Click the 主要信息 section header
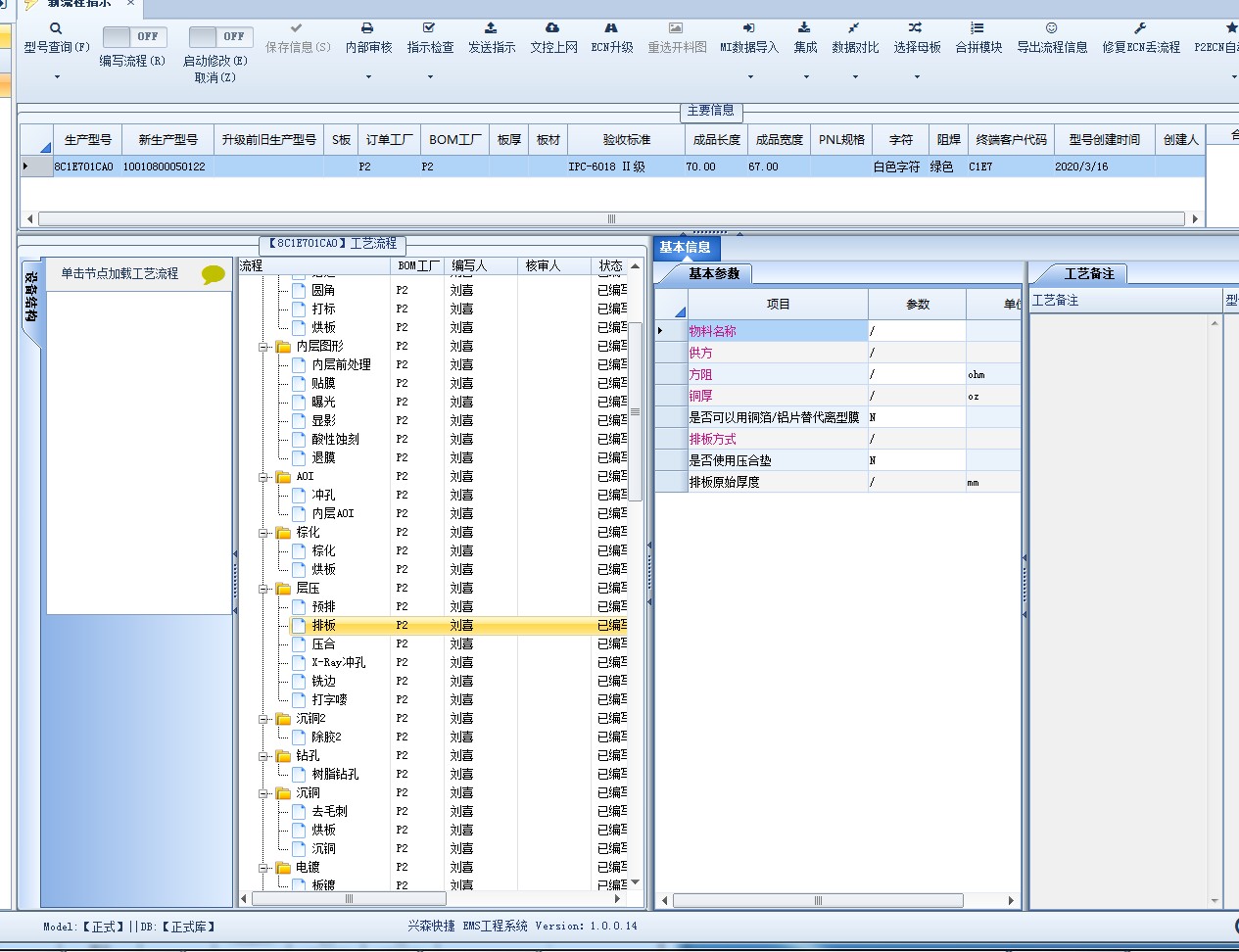 click(710, 110)
